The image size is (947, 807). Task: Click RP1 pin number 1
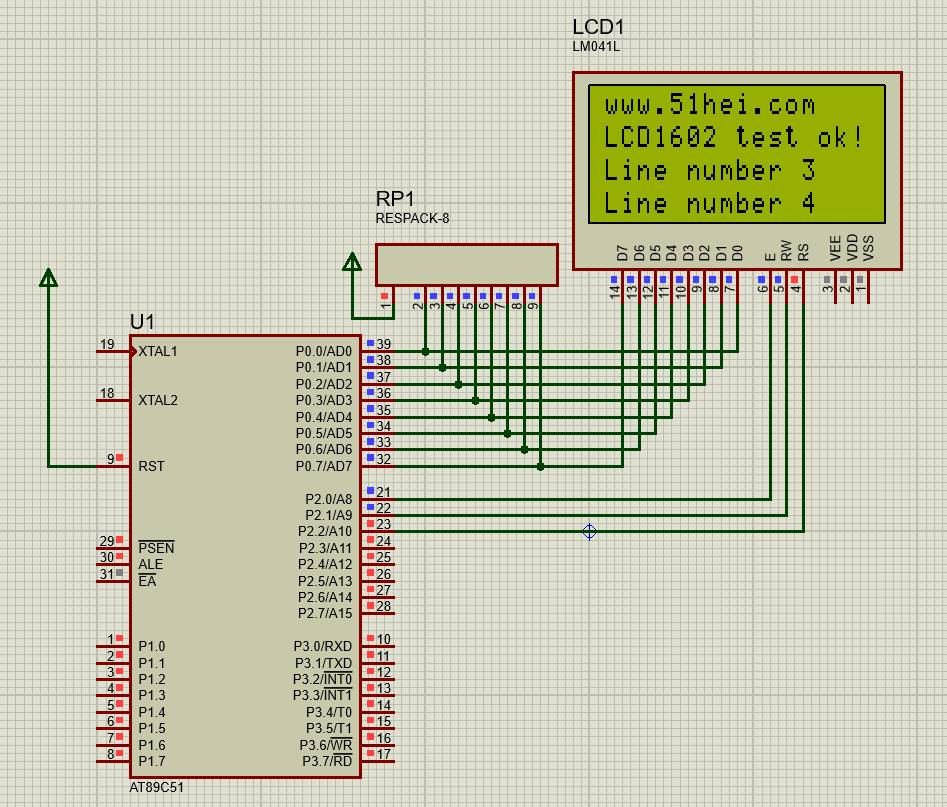click(385, 305)
